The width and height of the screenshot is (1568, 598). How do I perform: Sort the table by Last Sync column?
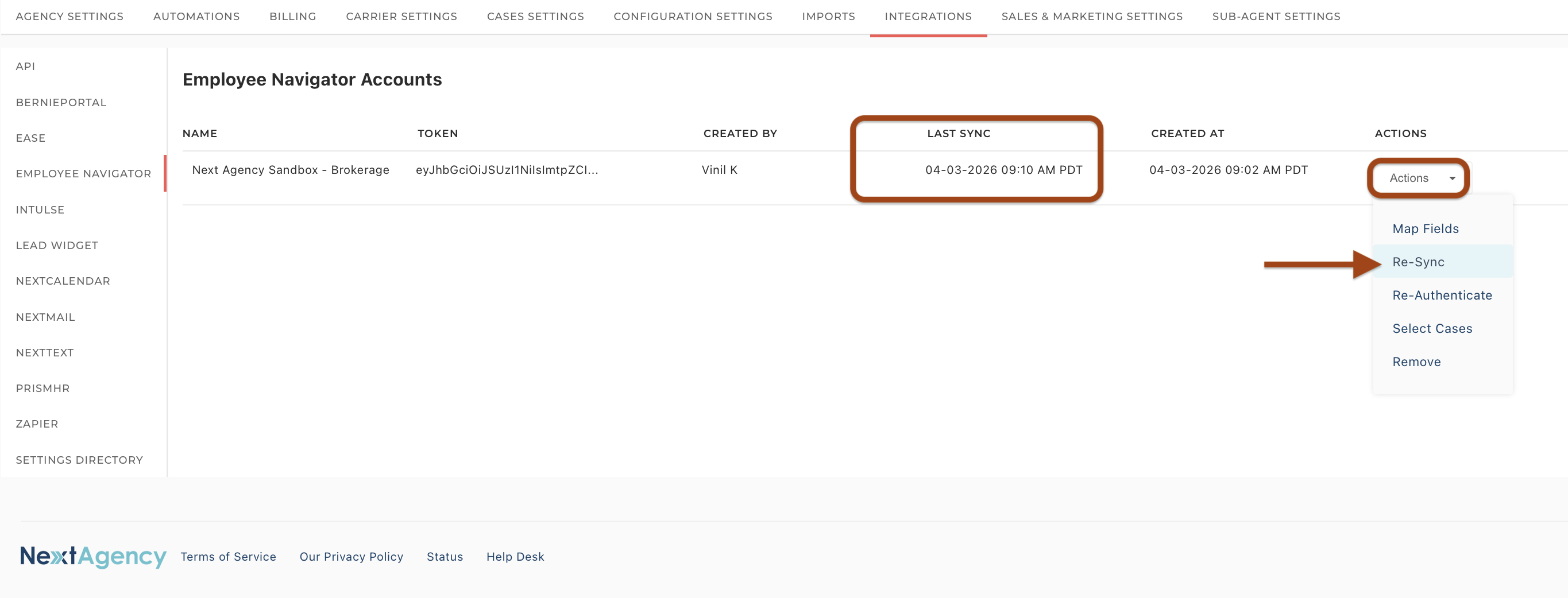[x=958, y=133]
